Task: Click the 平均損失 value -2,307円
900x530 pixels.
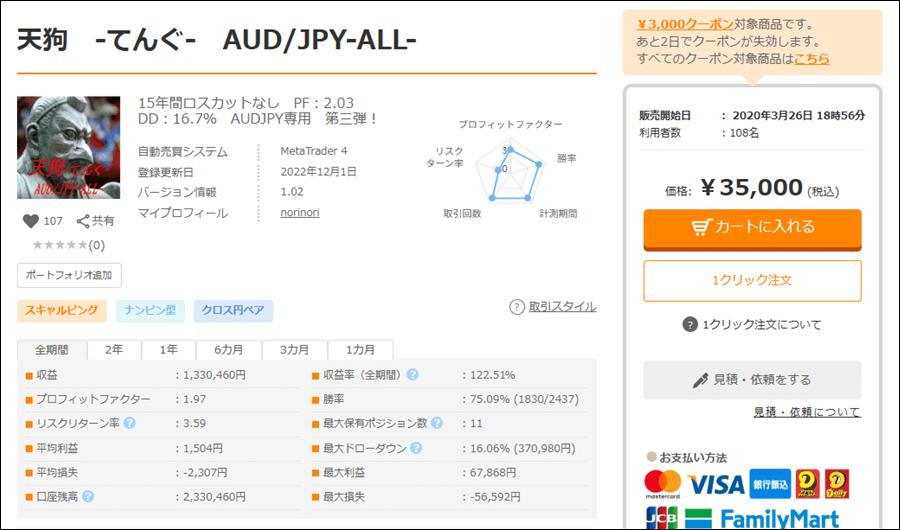Action: pyautogui.click(x=205, y=473)
